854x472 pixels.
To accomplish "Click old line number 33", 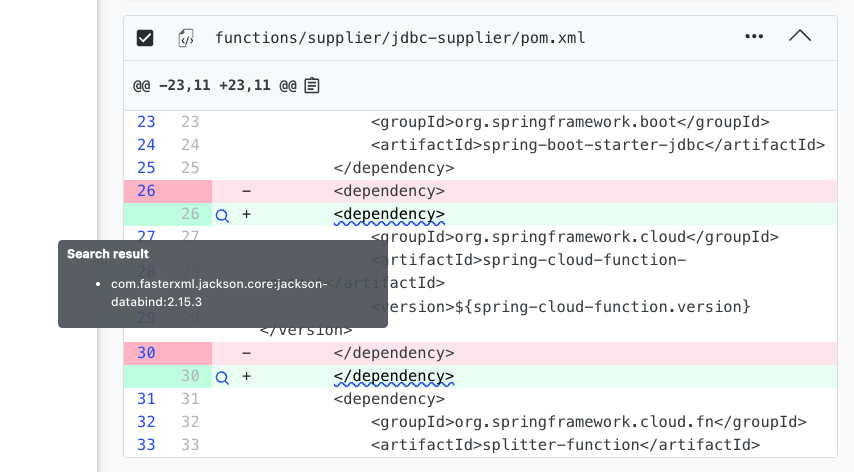I will (x=146, y=445).
